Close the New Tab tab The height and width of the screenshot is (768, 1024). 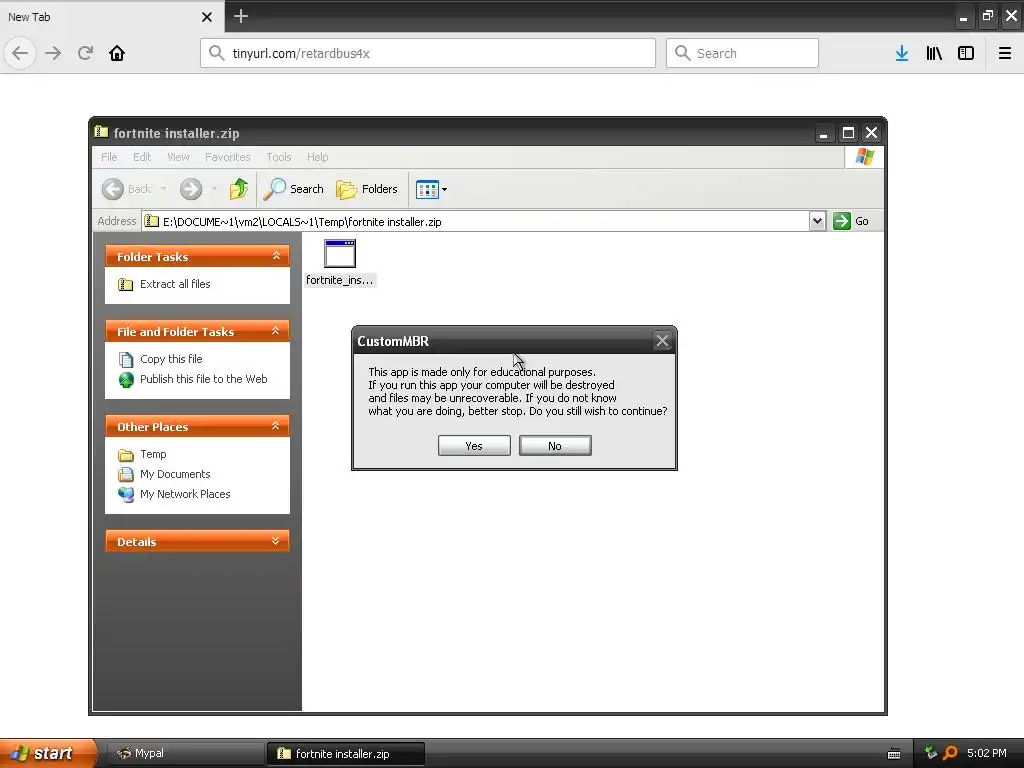[207, 17]
